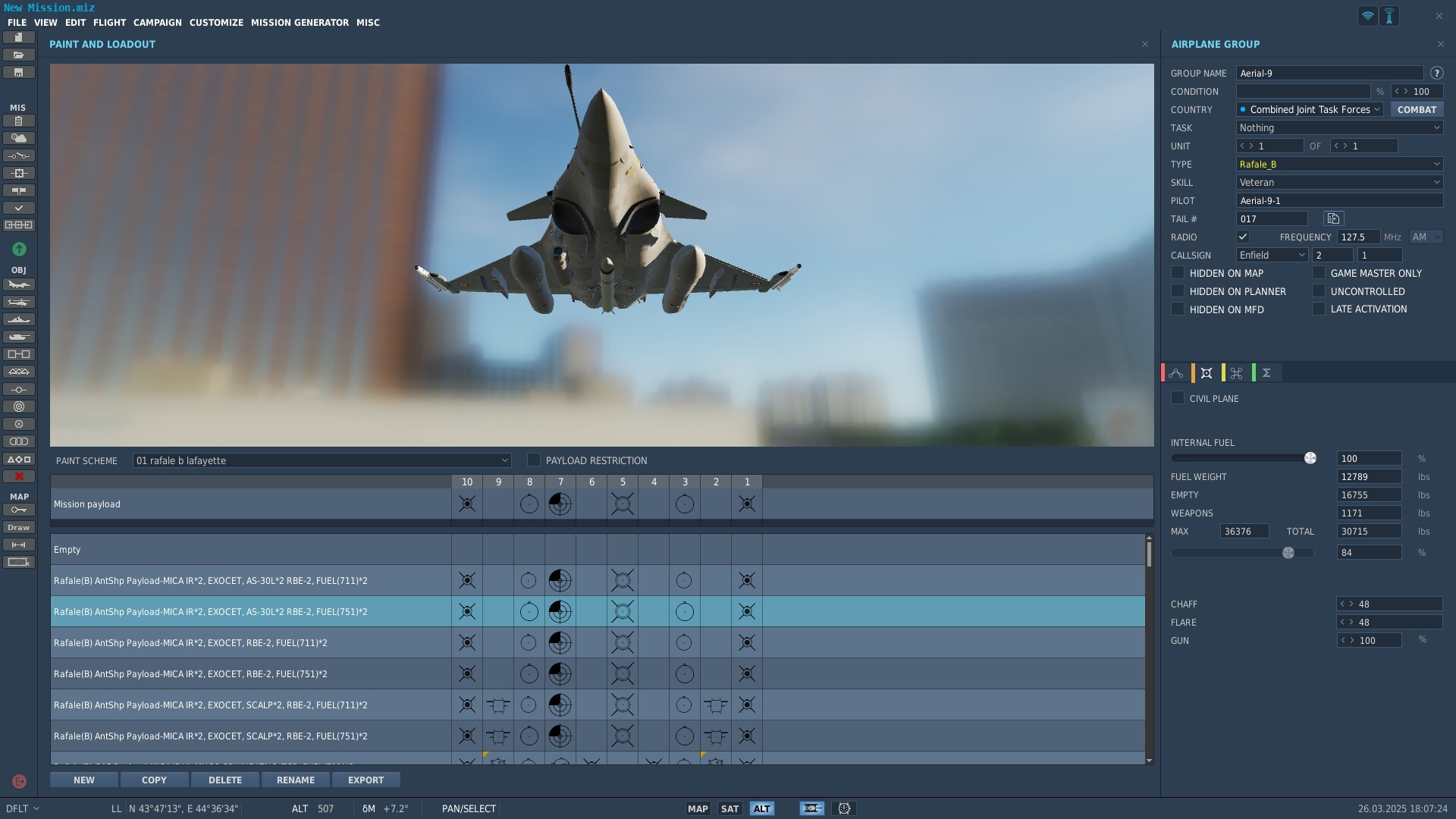Open the briefing clipboard icon under MIS
1456x819 pixels.
(x=19, y=121)
